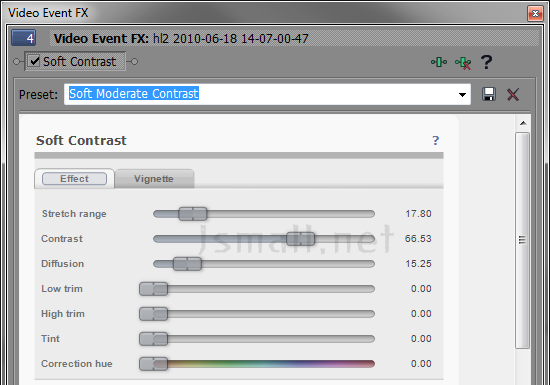Click the High trim slider handle
This screenshot has height=385, width=550.
(153, 314)
